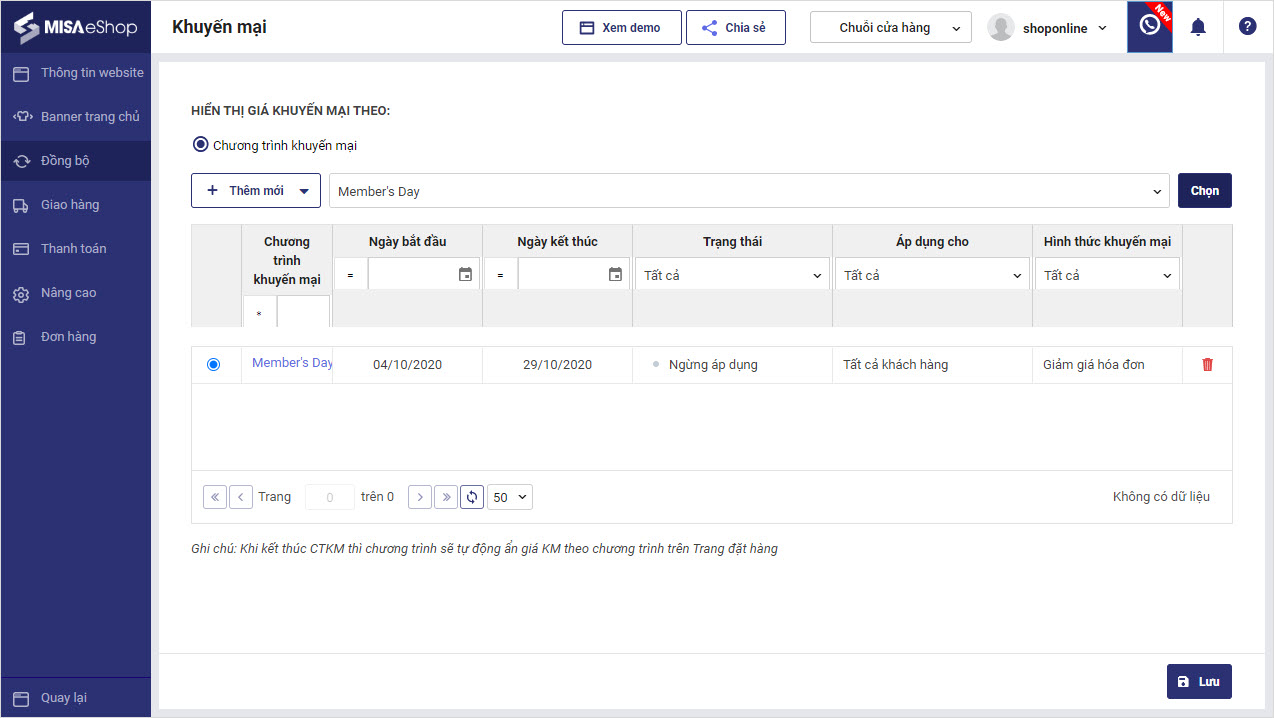Click the refresh table icon
The height and width of the screenshot is (718, 1274).
point(472,497)
